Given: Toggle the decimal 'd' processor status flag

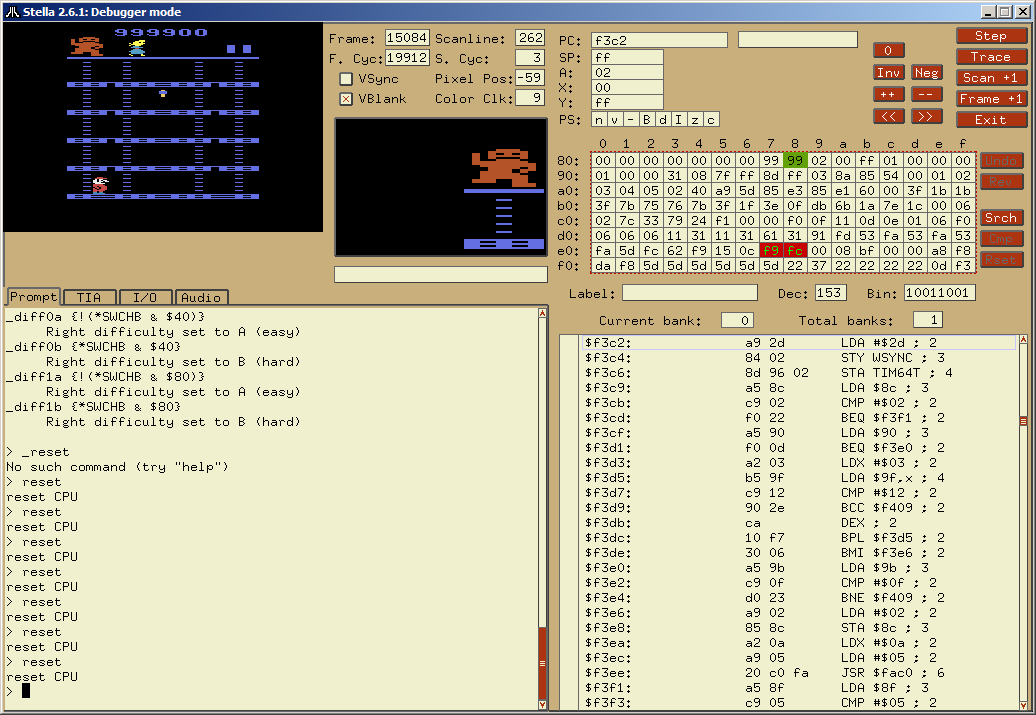Looking at the screenshot, I should point(662,120).
